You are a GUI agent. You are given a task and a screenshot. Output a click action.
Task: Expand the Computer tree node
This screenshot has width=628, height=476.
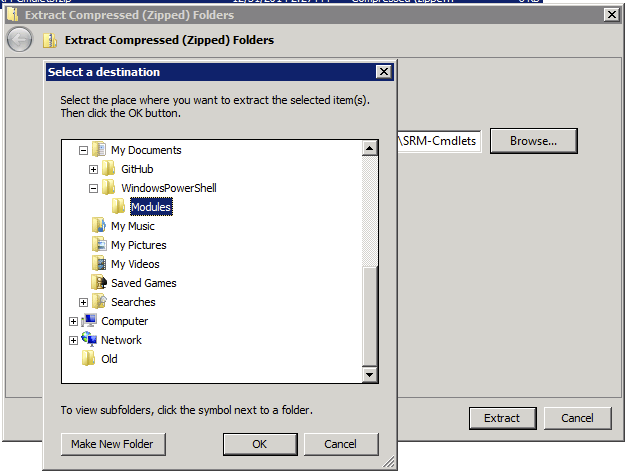pyautogui.click(x=73, y=321)
